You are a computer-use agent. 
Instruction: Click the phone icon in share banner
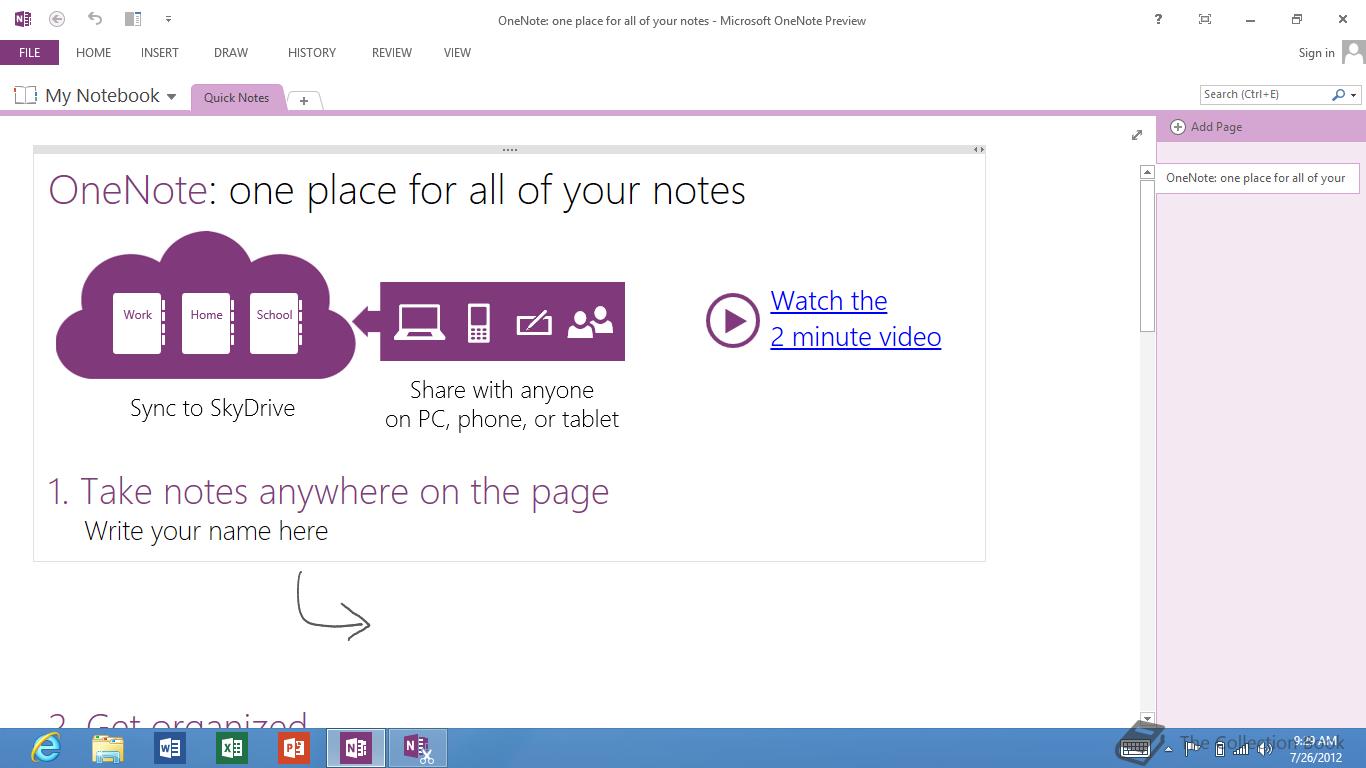479,323
